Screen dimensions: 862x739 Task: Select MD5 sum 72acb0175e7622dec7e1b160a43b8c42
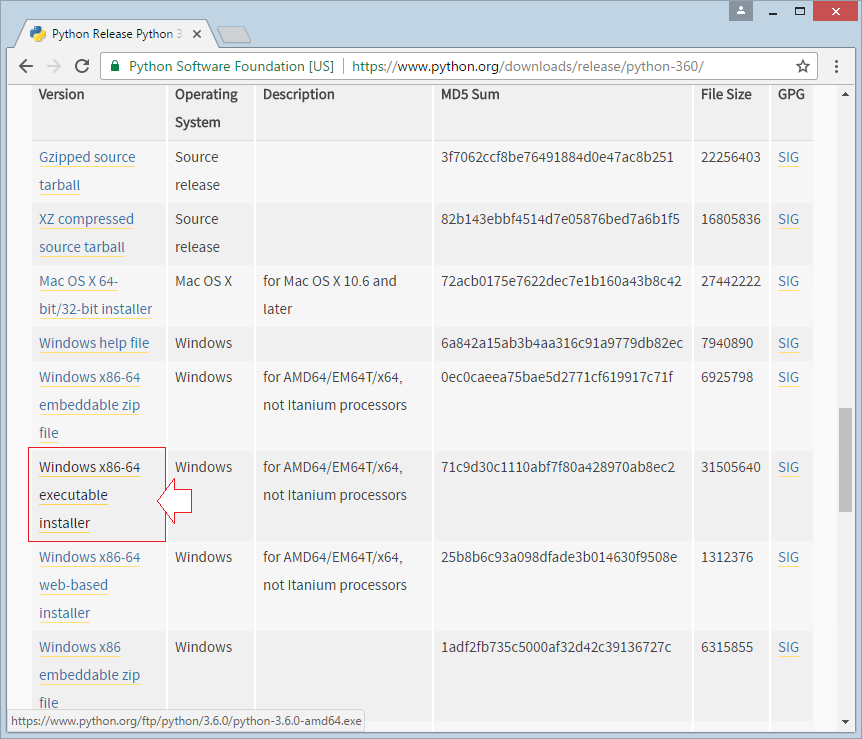(561, 282)
